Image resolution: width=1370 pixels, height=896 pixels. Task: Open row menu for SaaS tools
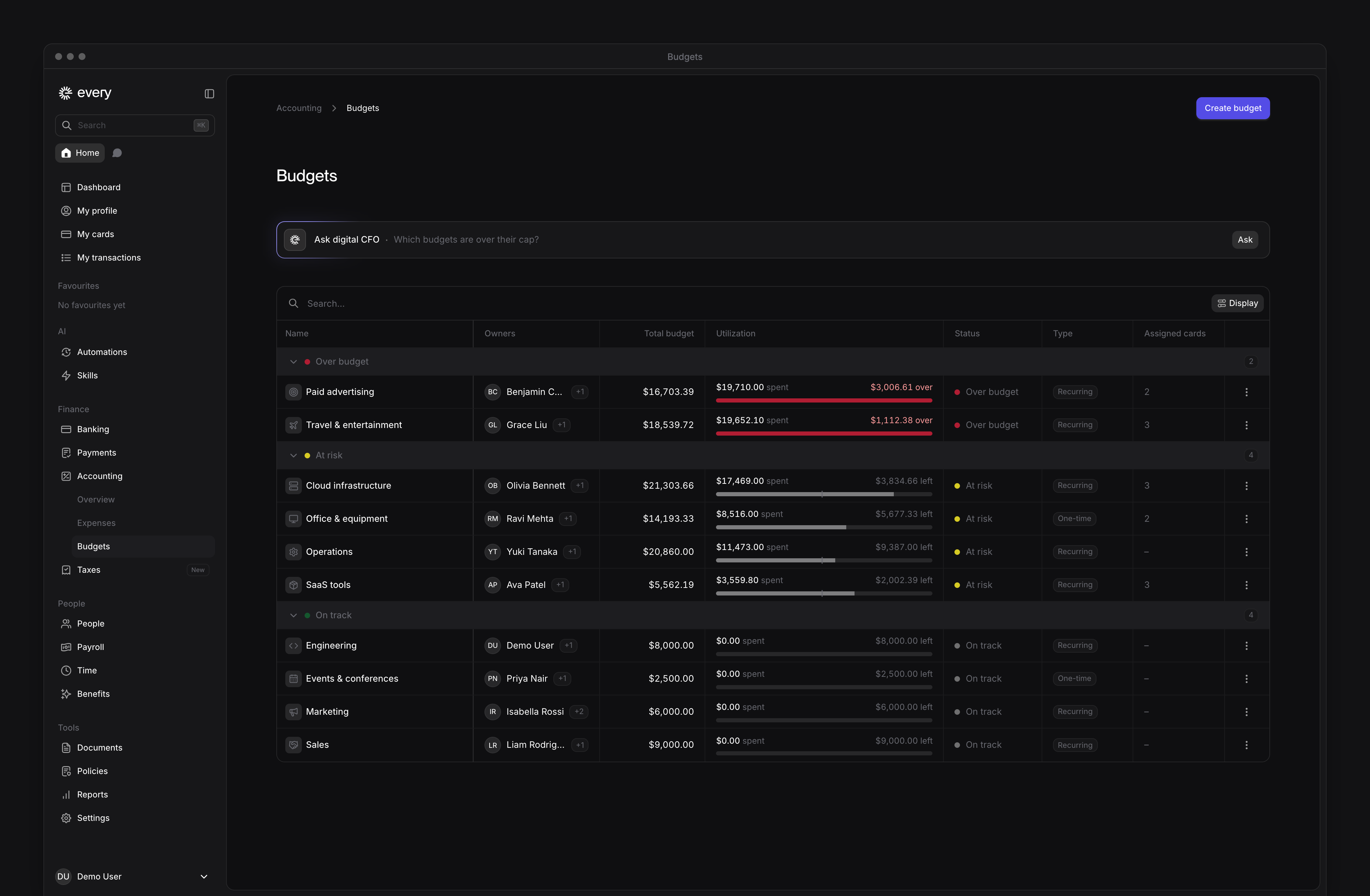pos(1246,585)
